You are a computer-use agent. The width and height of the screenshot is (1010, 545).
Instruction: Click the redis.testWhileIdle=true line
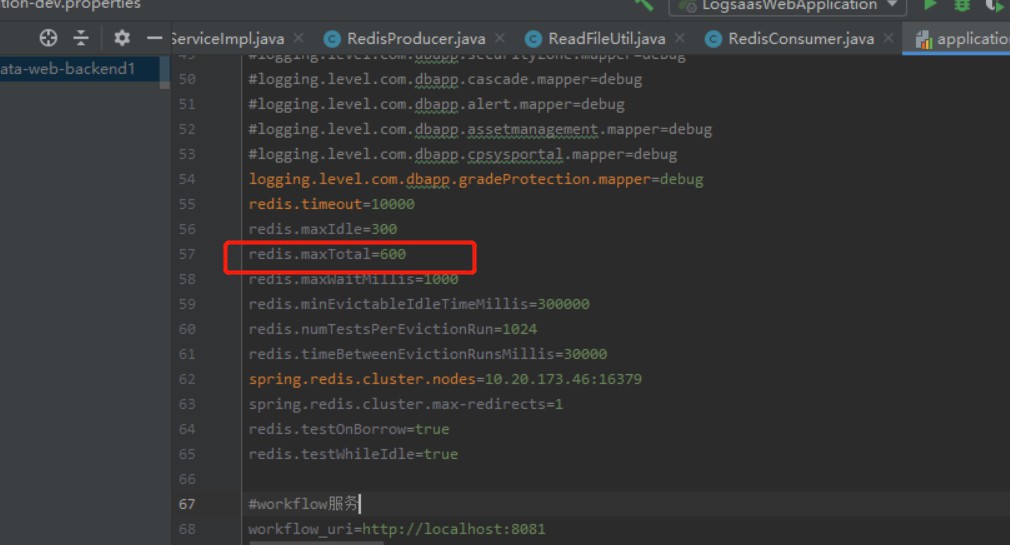(353, 454)
